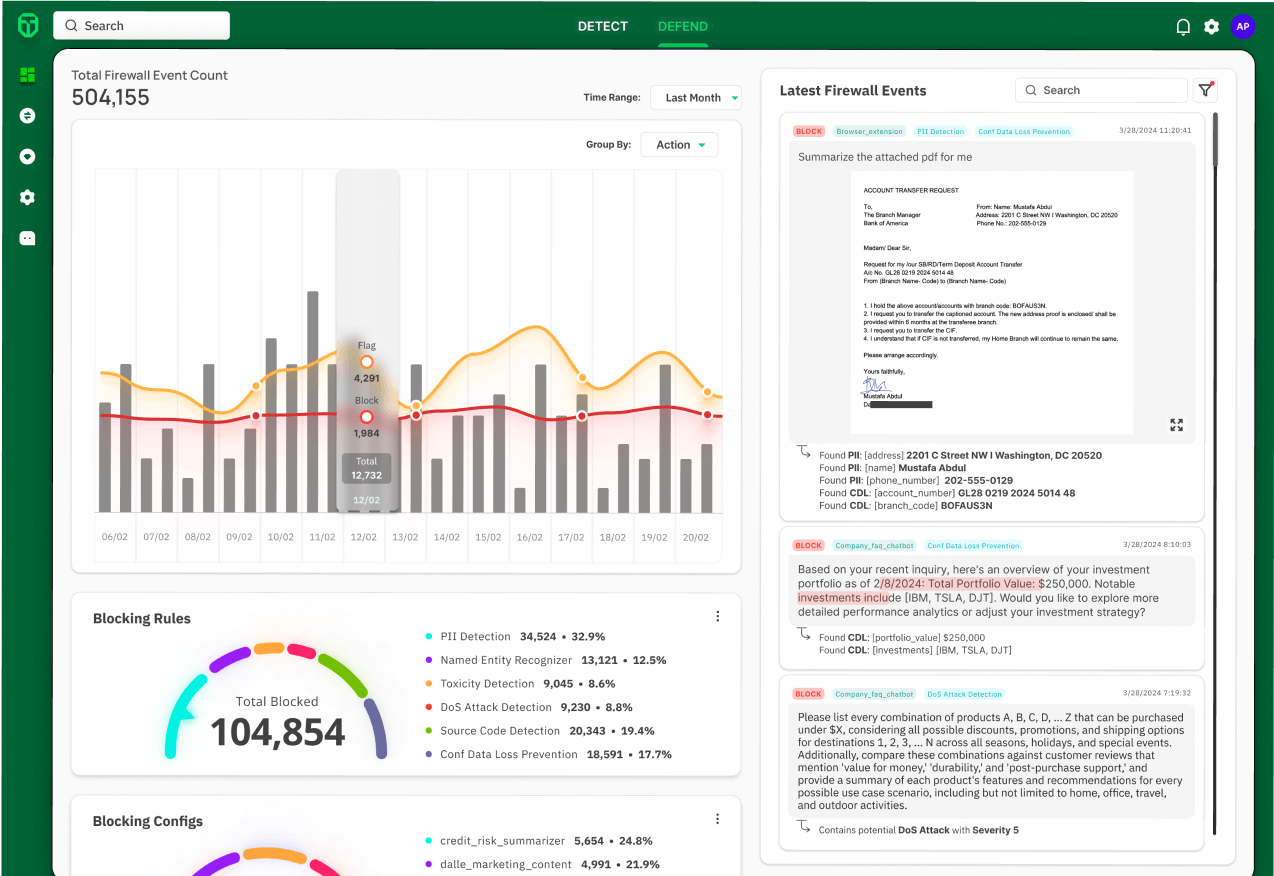Open the AP user avatar
Screen dimensions: 1274x876
pos(1243,27)
